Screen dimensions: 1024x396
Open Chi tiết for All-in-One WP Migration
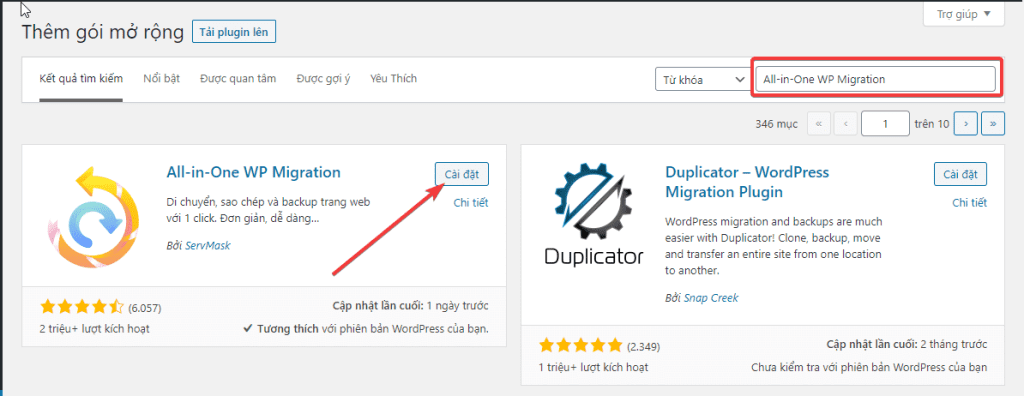(x=471, y=203)
